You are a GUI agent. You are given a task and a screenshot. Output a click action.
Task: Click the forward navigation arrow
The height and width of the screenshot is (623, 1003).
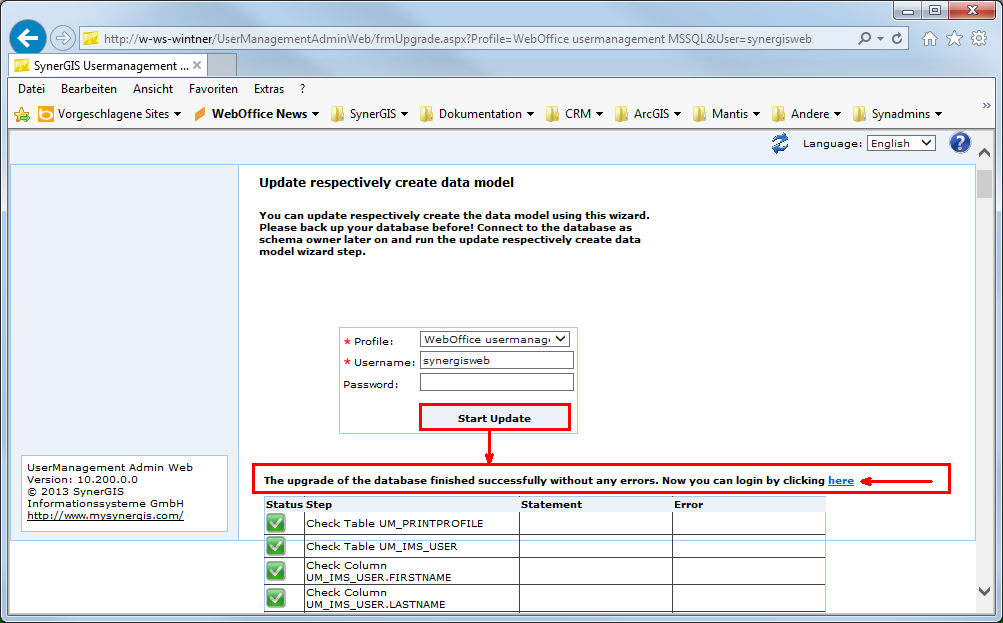[61, 37]
